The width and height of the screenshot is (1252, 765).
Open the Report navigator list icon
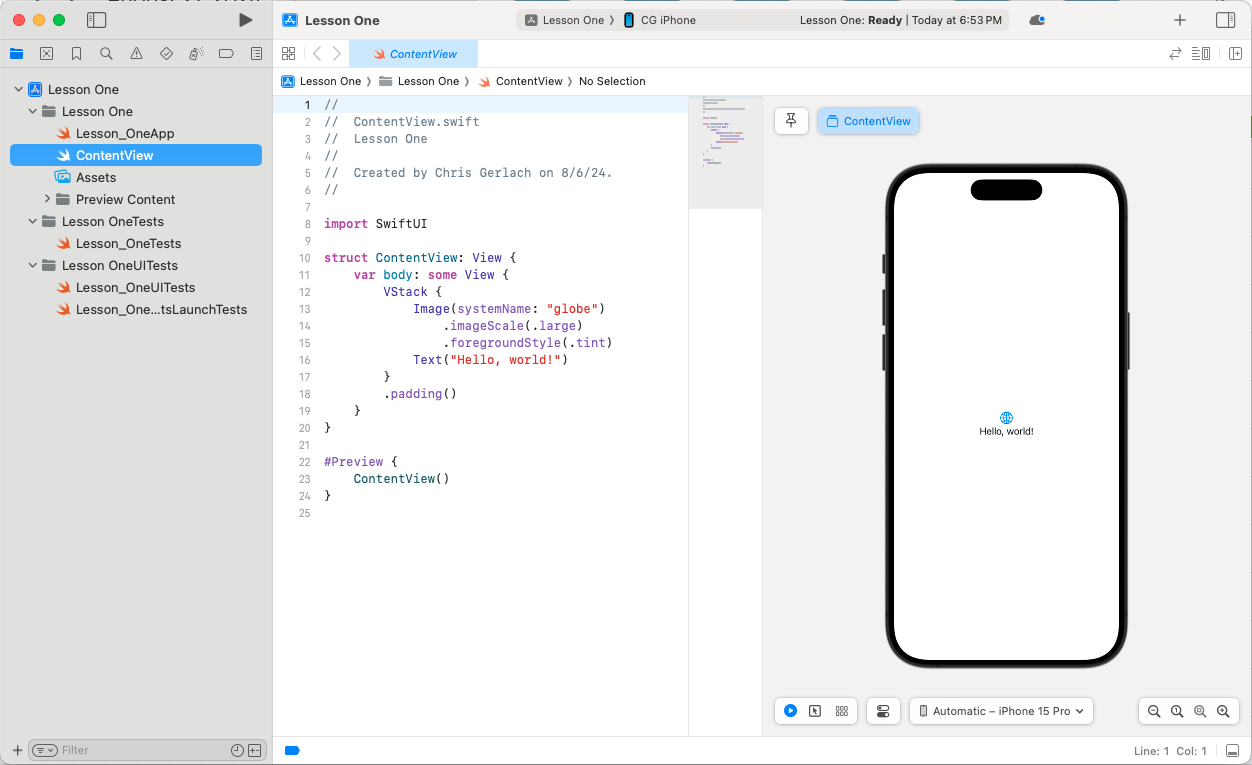(256, 53)
